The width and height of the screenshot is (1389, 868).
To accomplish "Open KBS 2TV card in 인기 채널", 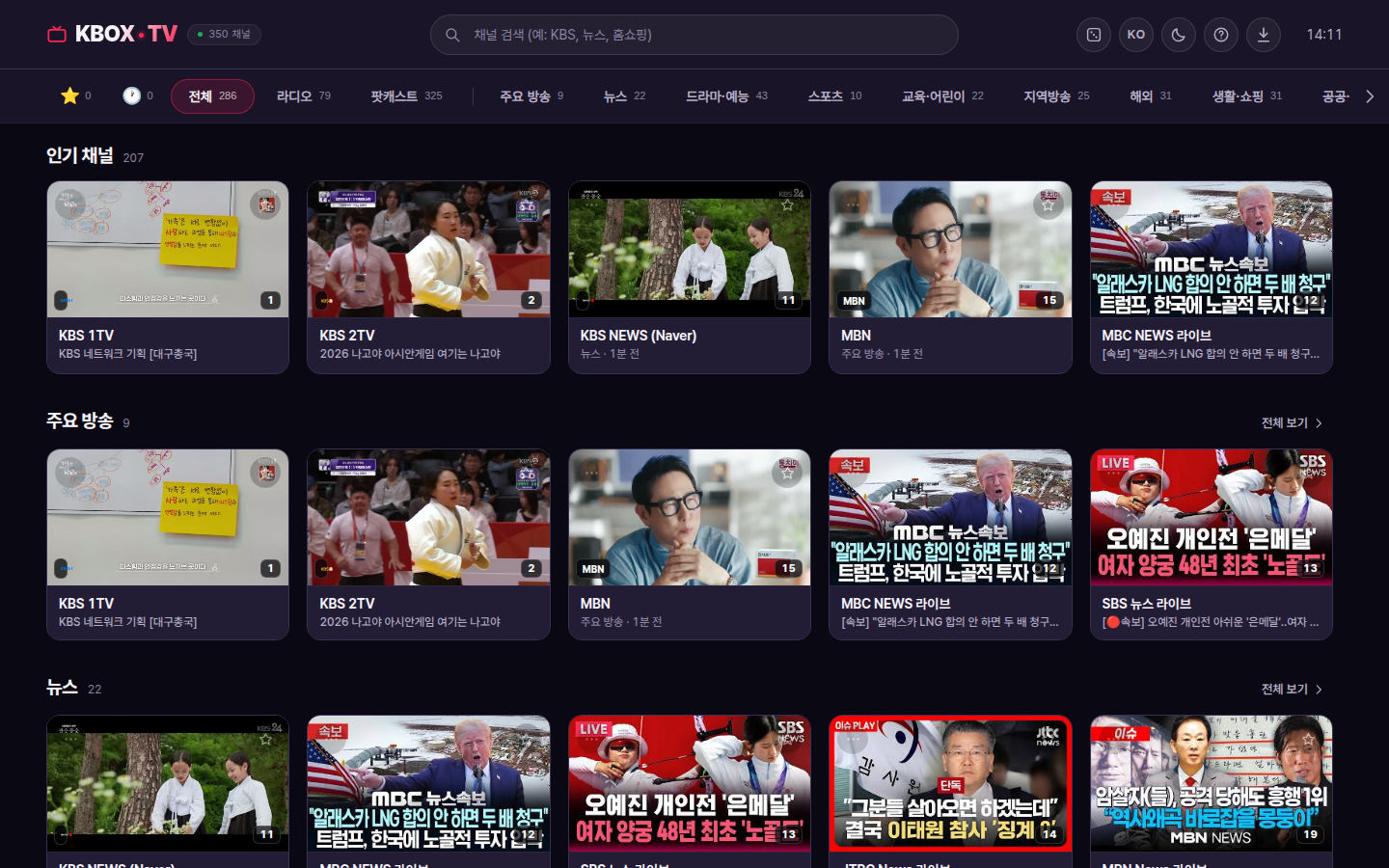I will coord(428,278).
